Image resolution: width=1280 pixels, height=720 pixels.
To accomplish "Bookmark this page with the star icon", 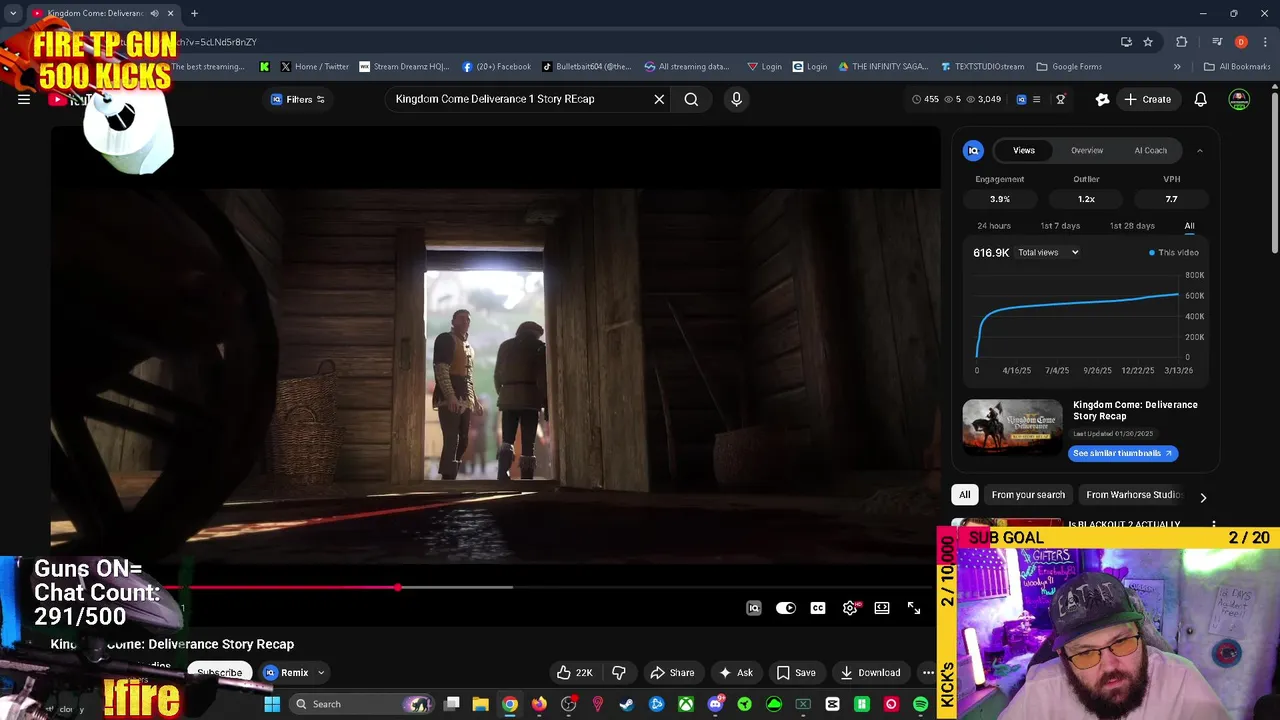I will click(1148, 42).
